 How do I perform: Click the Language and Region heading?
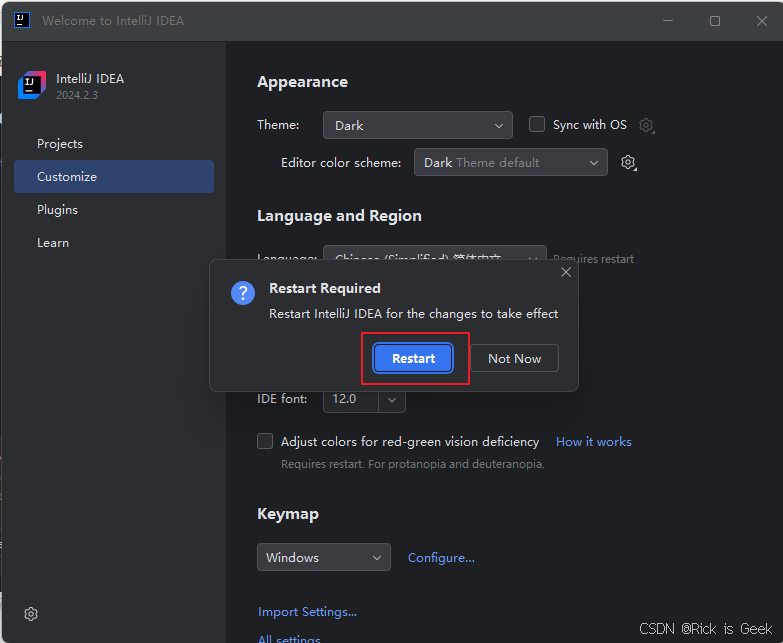coord(339,216)
